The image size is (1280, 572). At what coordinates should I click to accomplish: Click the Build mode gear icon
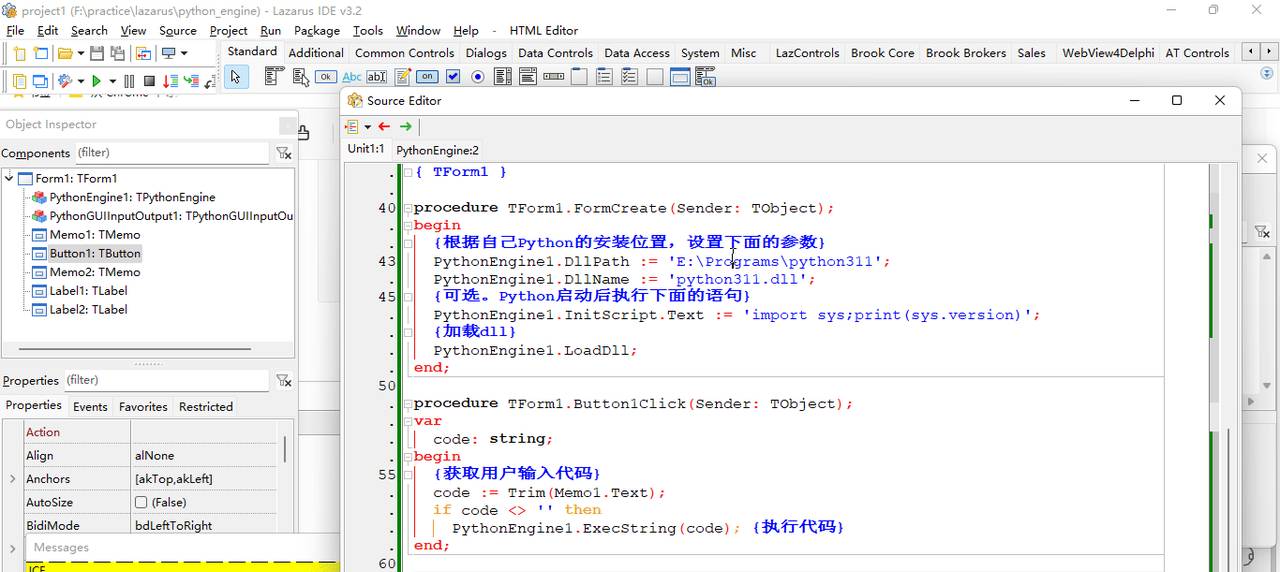[65, 81]
